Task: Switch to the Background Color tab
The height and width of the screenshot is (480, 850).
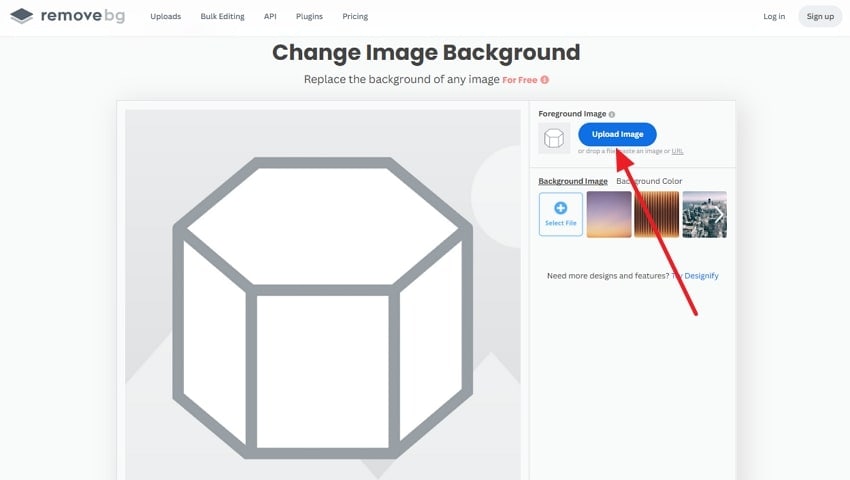Action: [x=649, y=181]
